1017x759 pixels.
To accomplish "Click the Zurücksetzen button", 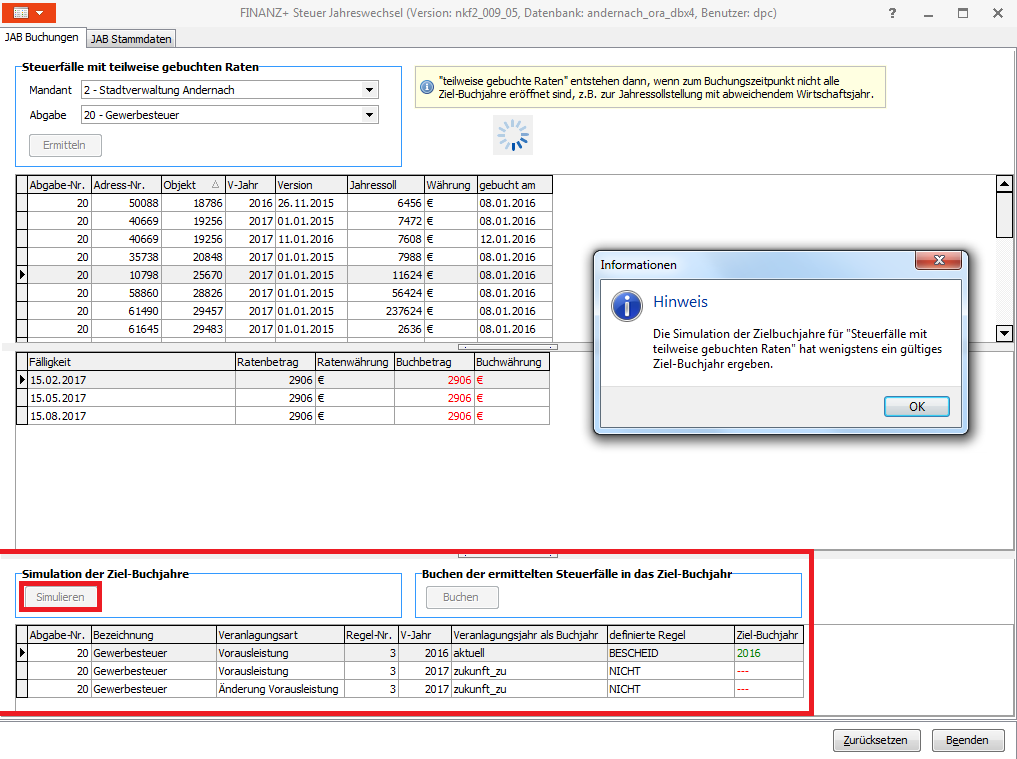I will click(876, 740).
